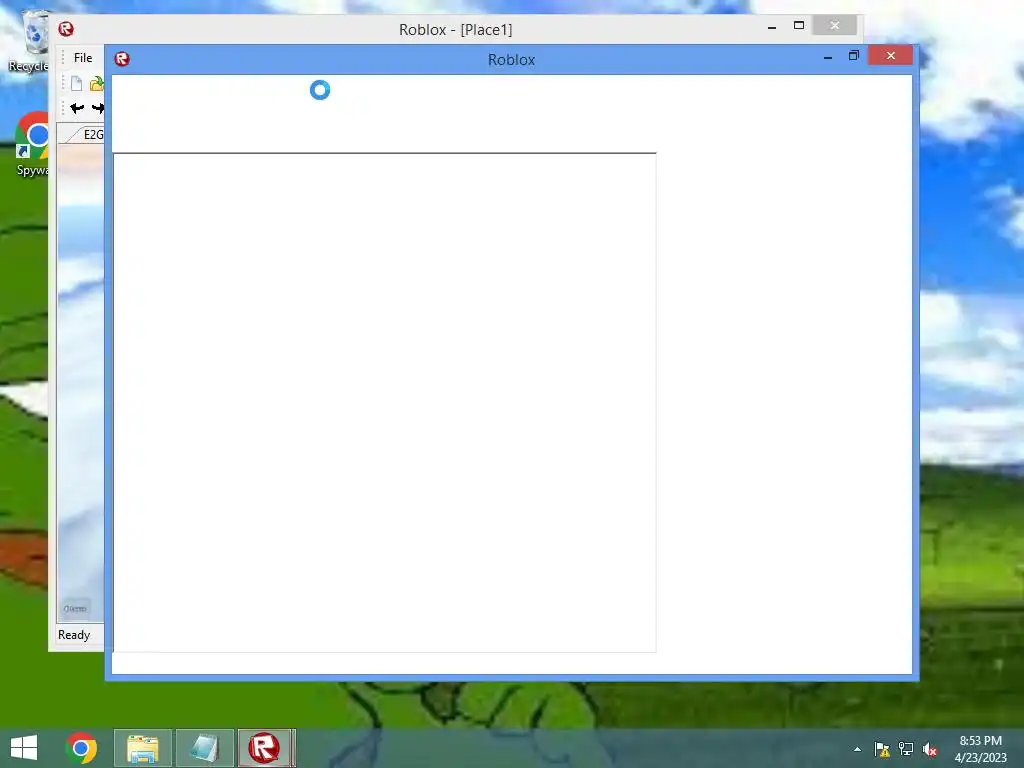Close the front Roblox window

[890, 56]
